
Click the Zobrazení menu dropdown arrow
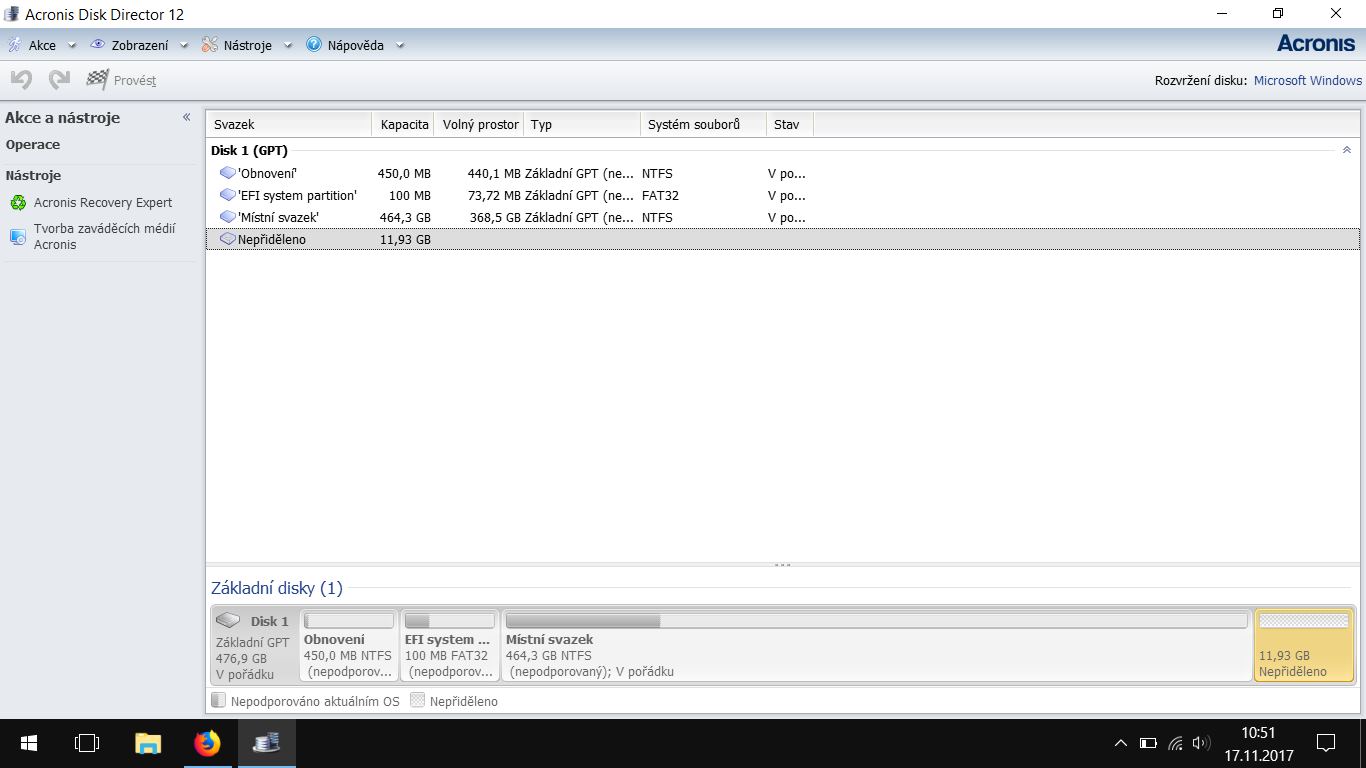(x=184, y=46)
